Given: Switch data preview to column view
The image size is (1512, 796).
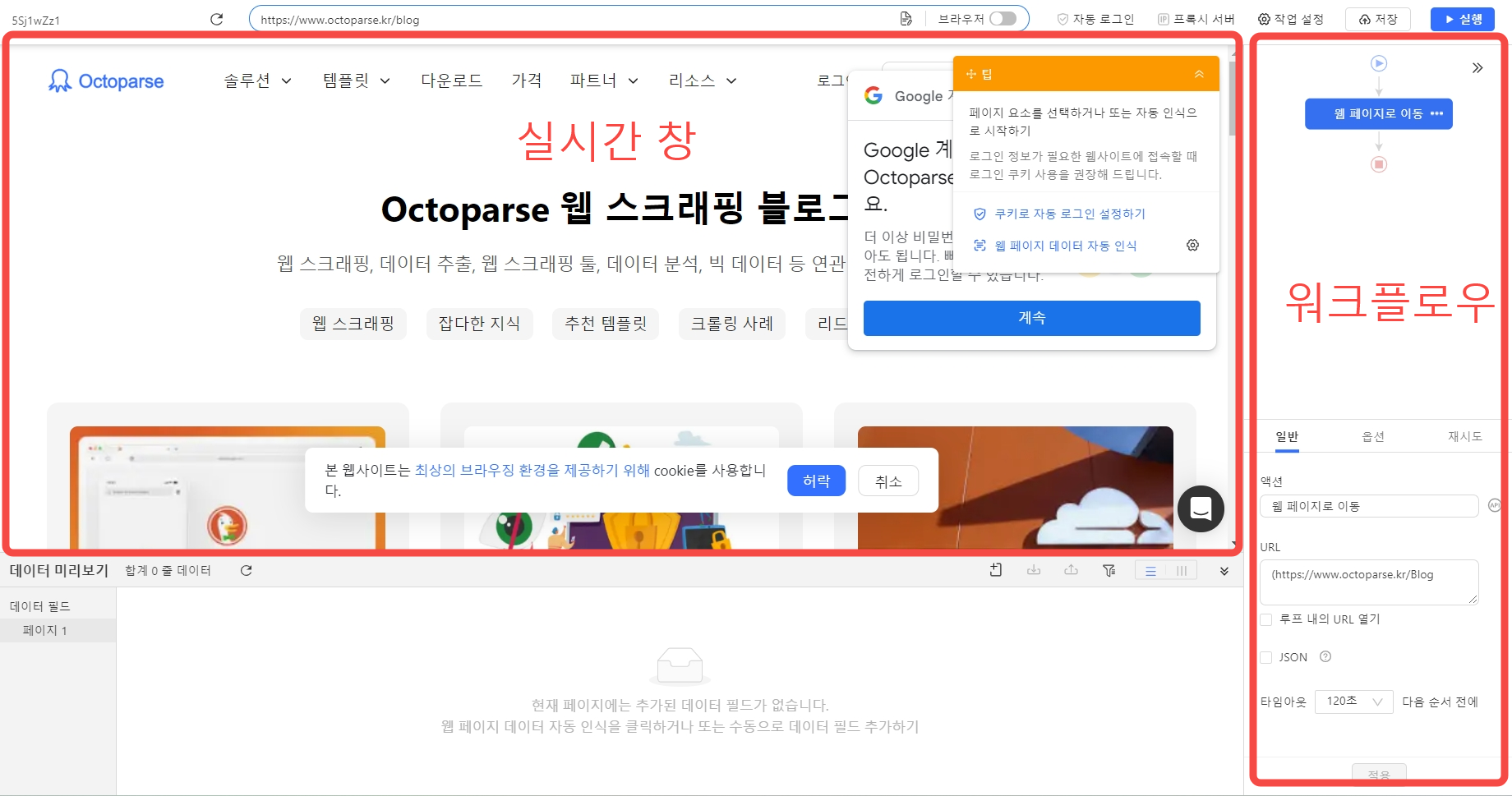Looking at the screenshot, I should tap(1182, 571).
